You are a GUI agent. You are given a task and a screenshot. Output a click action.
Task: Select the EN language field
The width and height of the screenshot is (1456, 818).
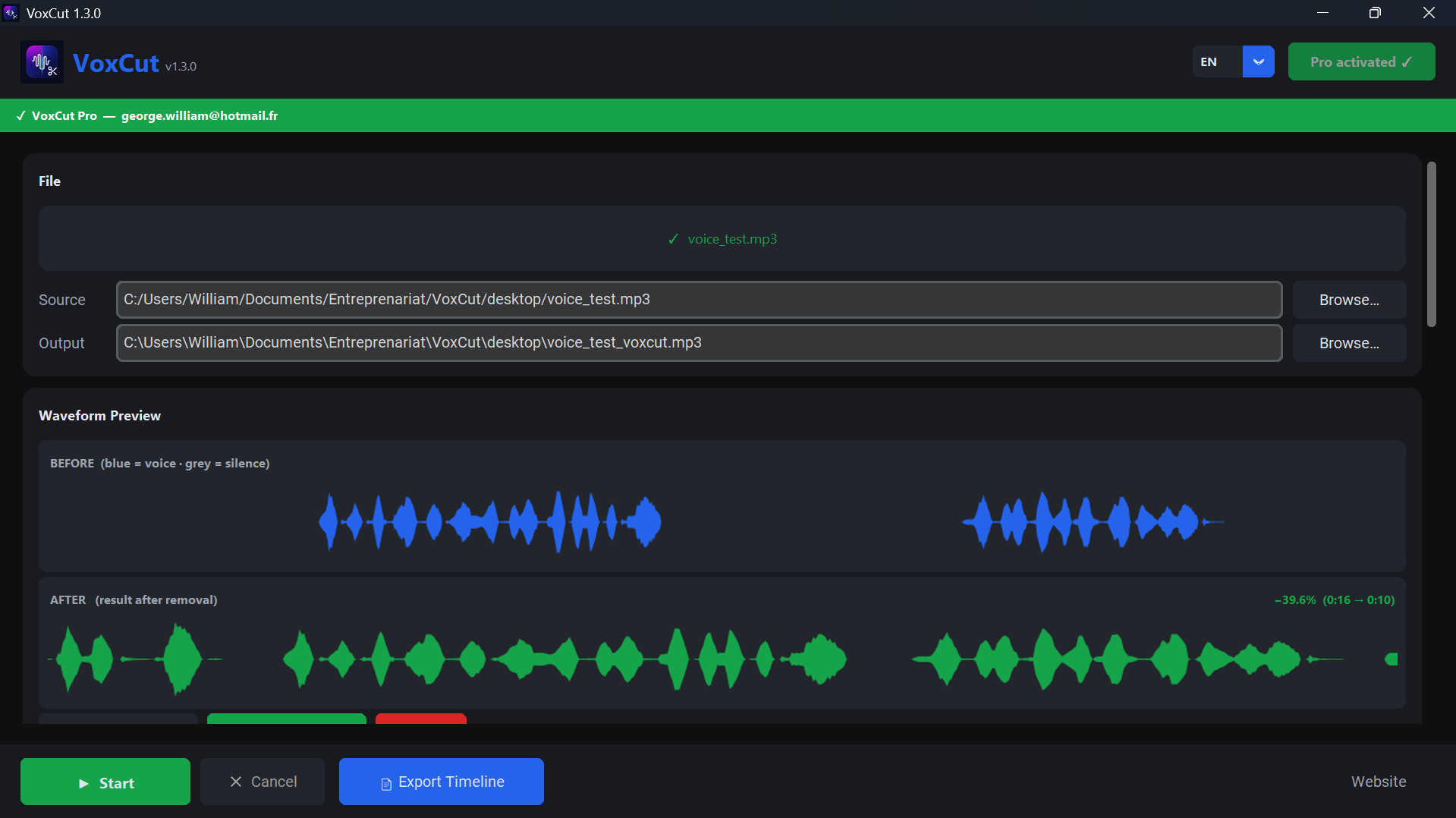[x=1217, y=62]
